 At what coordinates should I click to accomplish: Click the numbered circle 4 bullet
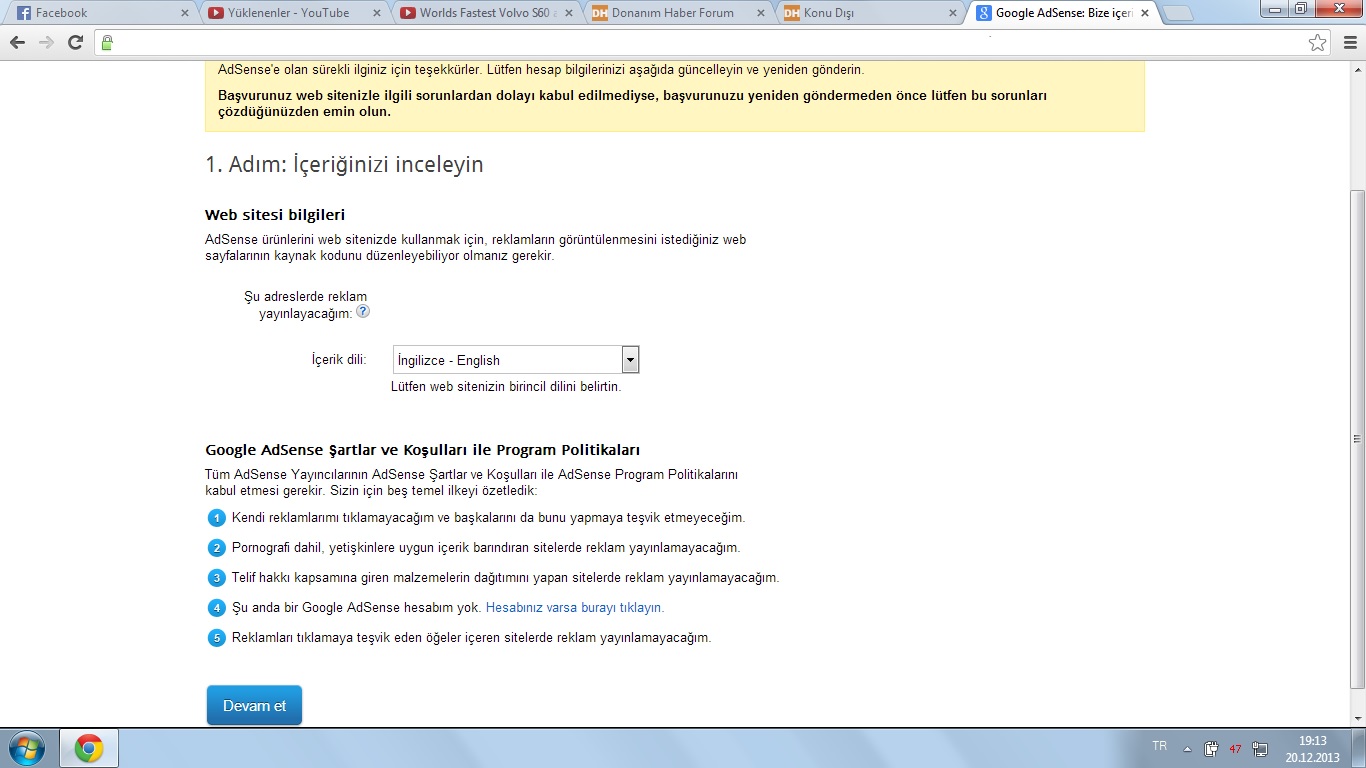click(x=217, y=608)
